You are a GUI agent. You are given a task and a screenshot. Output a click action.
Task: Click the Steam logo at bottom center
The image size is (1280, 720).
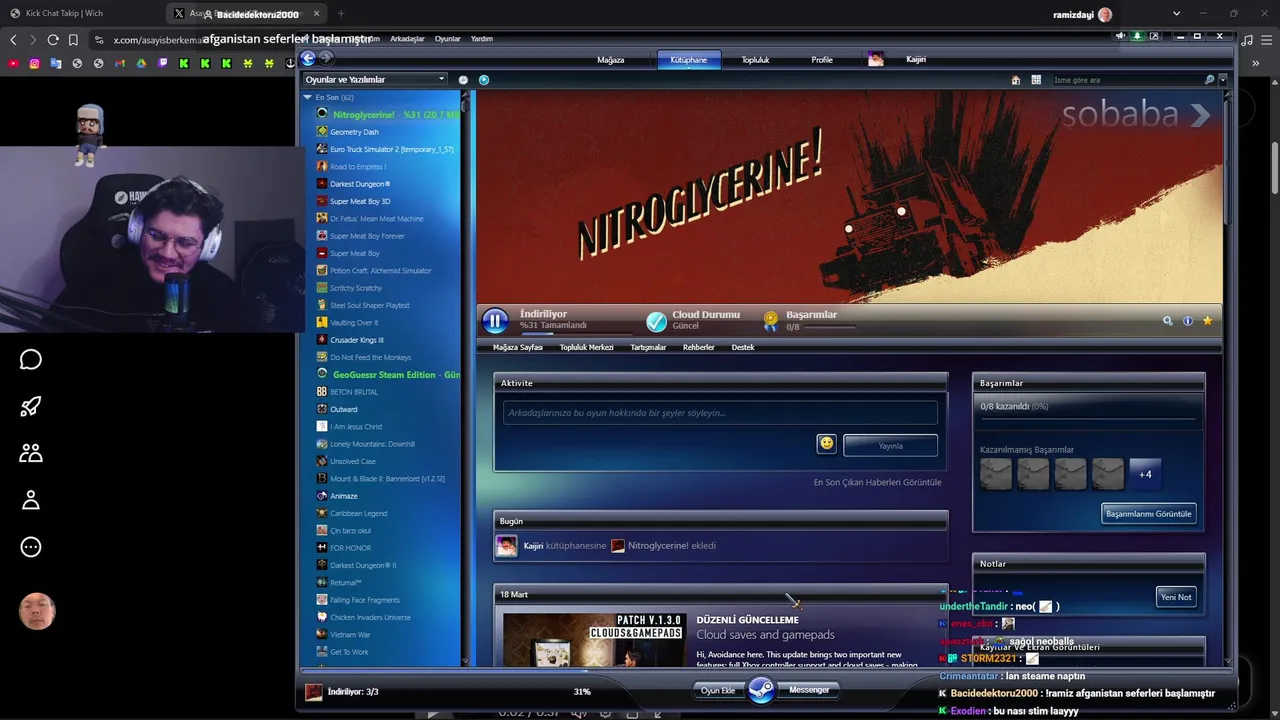pyautogui.click(x=761, y=690)
